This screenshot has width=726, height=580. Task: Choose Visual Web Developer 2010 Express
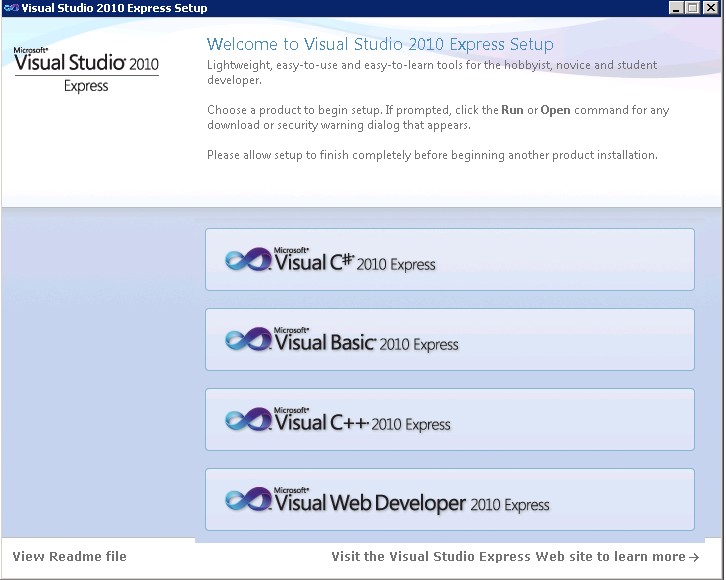click(x=450, y=500)
